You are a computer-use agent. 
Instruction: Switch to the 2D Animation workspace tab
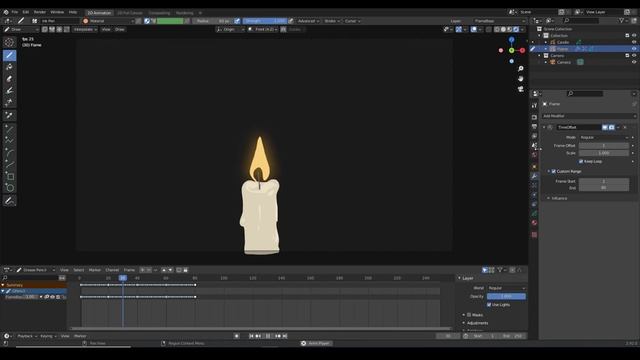pos(99,13)
